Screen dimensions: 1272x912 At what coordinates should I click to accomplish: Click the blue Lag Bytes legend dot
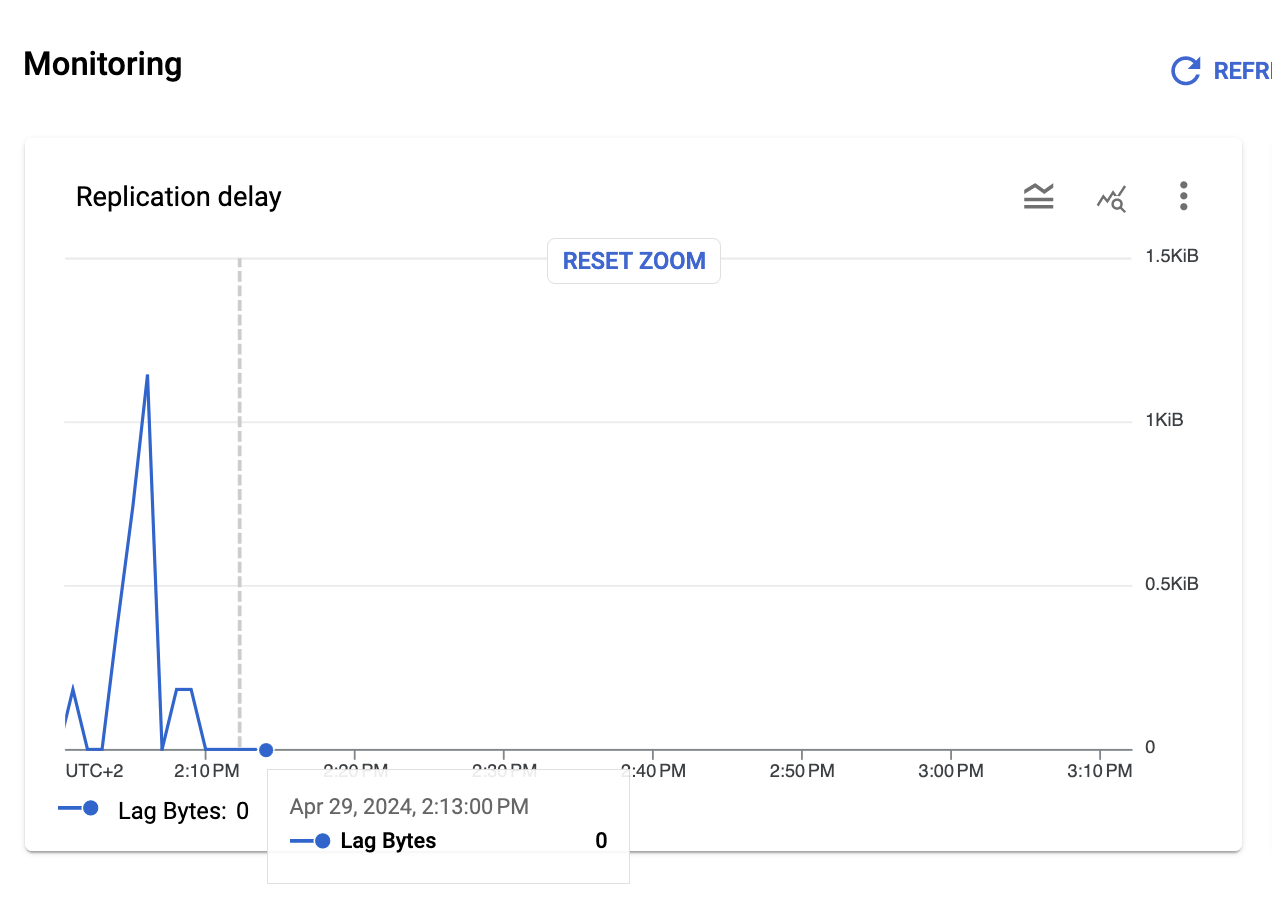coord(92,808)
